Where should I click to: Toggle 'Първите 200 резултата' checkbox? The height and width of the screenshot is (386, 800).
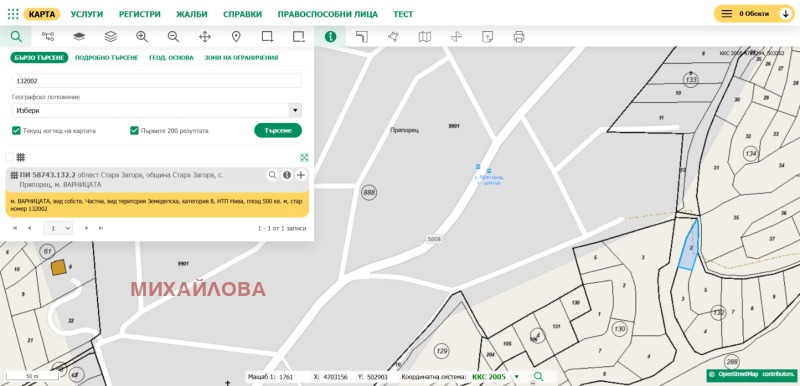pyautogui.click(x=134, y=131)
